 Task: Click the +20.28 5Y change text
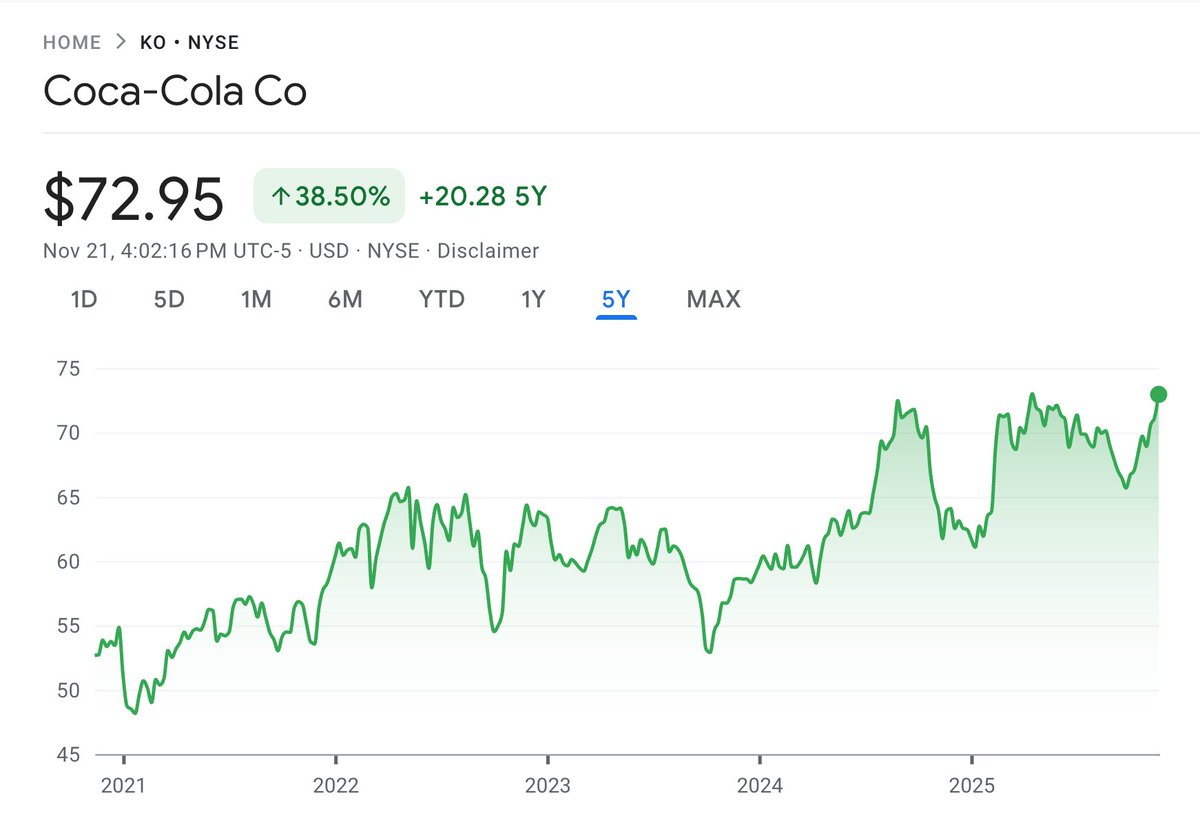tap(483, 197)
